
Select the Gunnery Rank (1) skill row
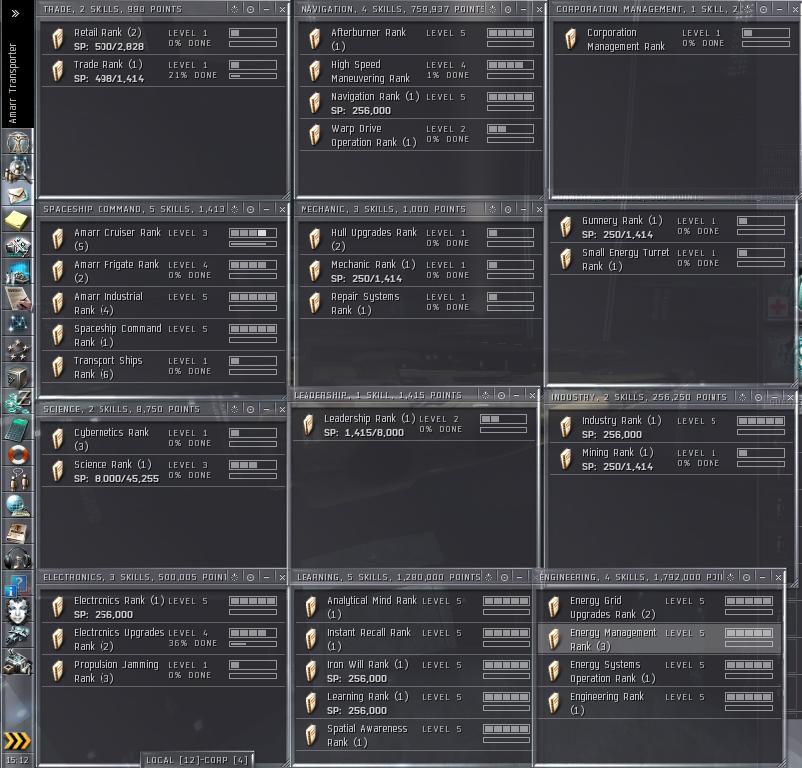(672, 227)
